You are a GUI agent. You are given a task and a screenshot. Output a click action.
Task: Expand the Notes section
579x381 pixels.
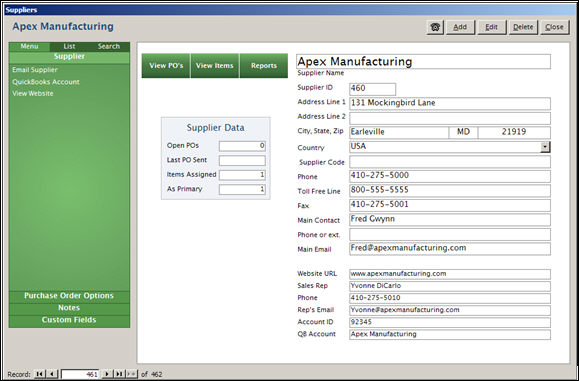click(69, 308)
